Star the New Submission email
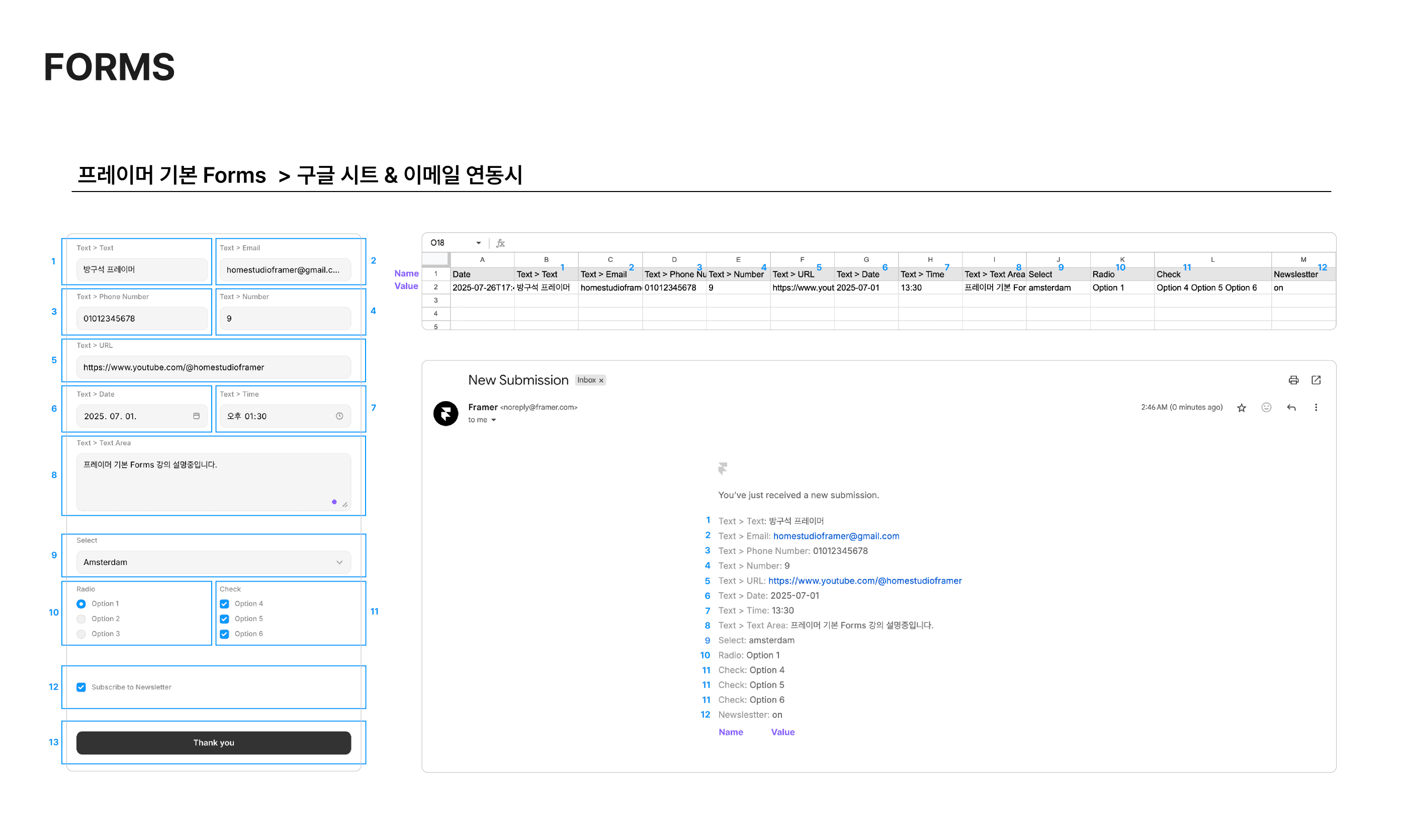1403x840 pixels. [1241, 408]
